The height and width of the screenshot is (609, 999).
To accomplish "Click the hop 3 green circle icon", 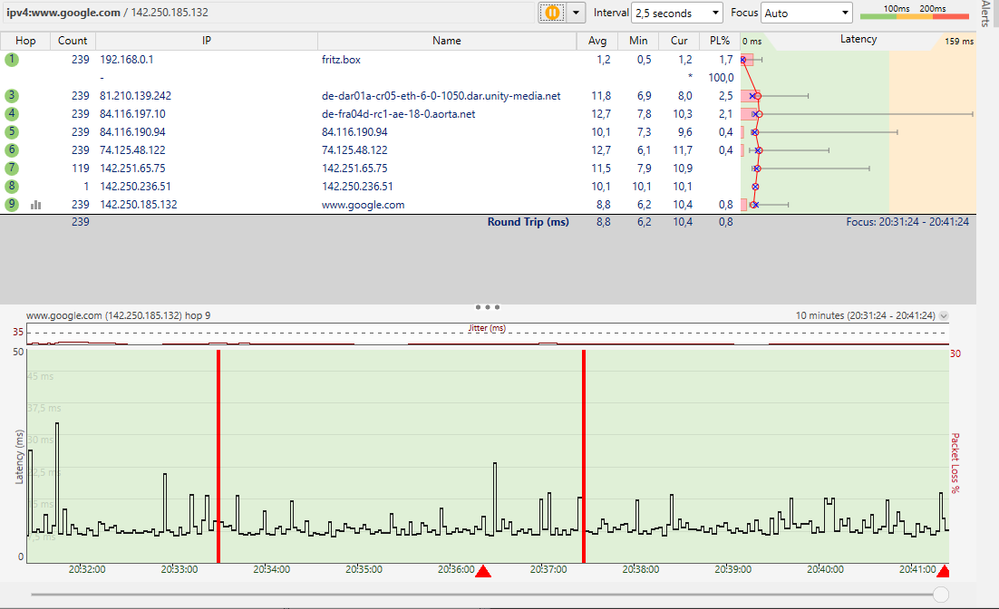I will 11,96.
